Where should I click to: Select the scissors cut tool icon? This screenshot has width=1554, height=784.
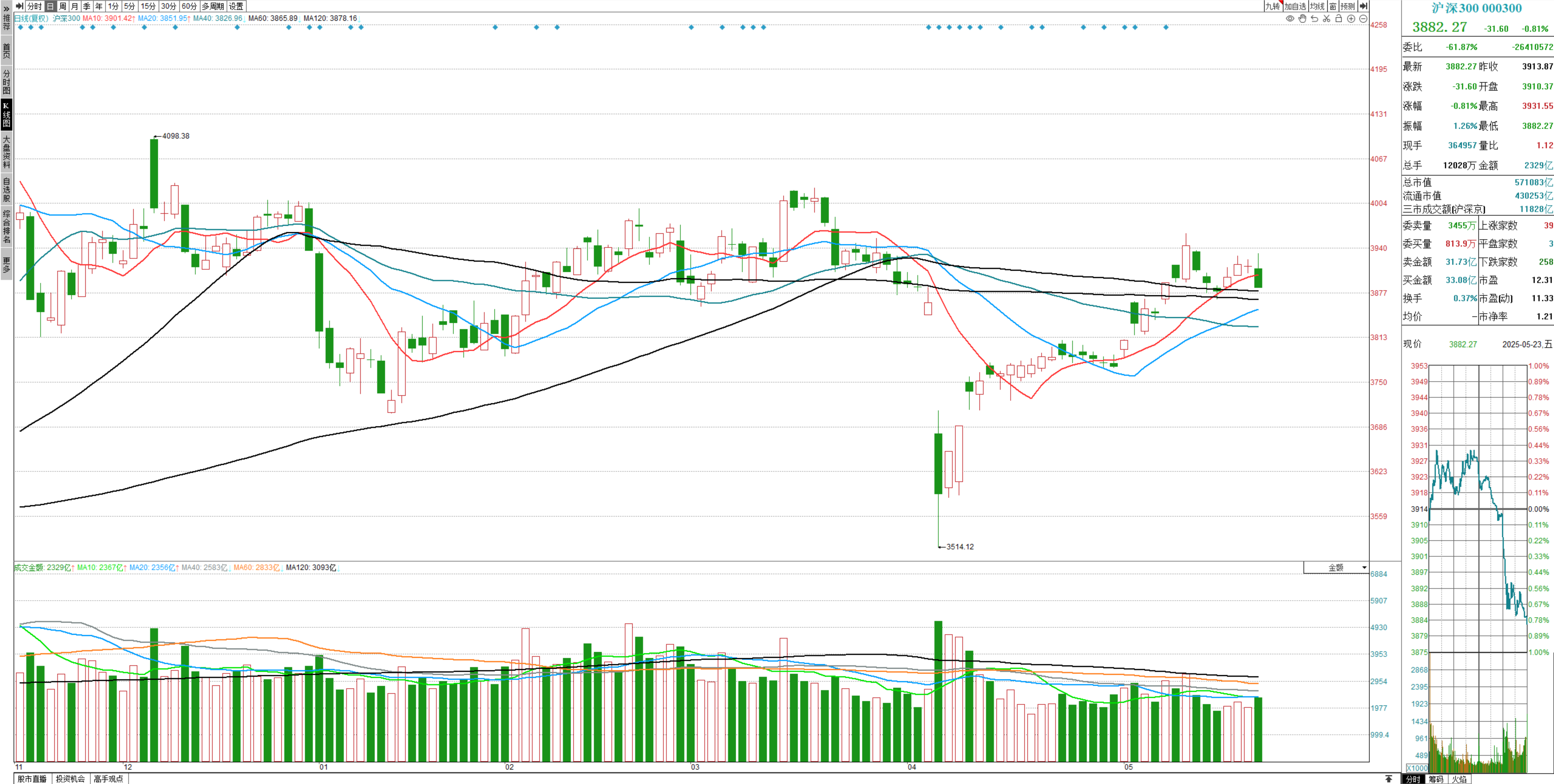pyautogui.click(x=1327, y=19)
